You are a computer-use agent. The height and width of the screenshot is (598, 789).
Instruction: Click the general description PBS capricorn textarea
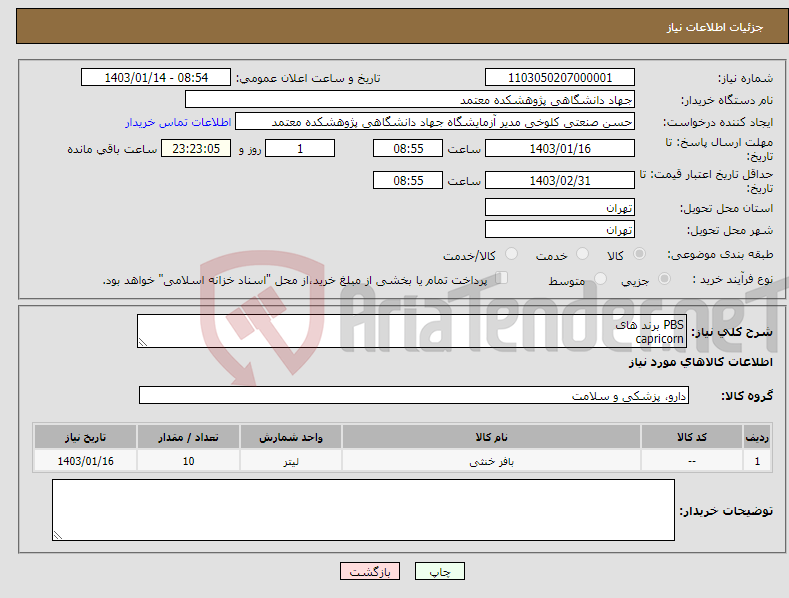tap(412, 331)
